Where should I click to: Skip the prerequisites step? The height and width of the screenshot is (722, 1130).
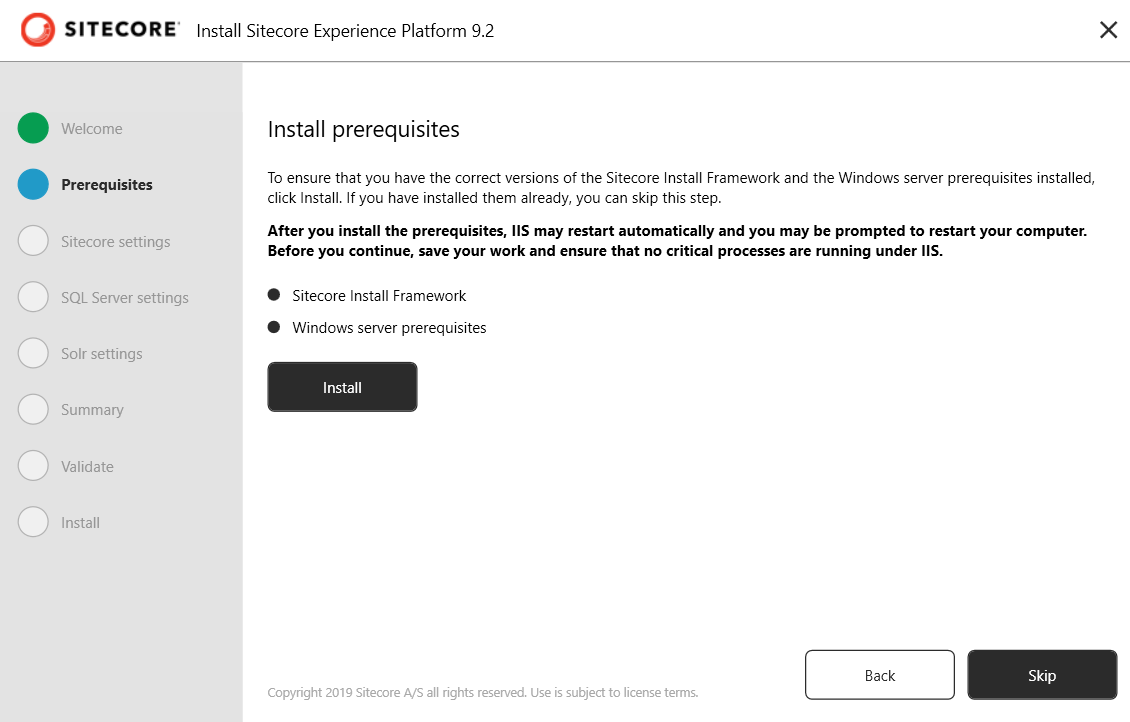1042,675
